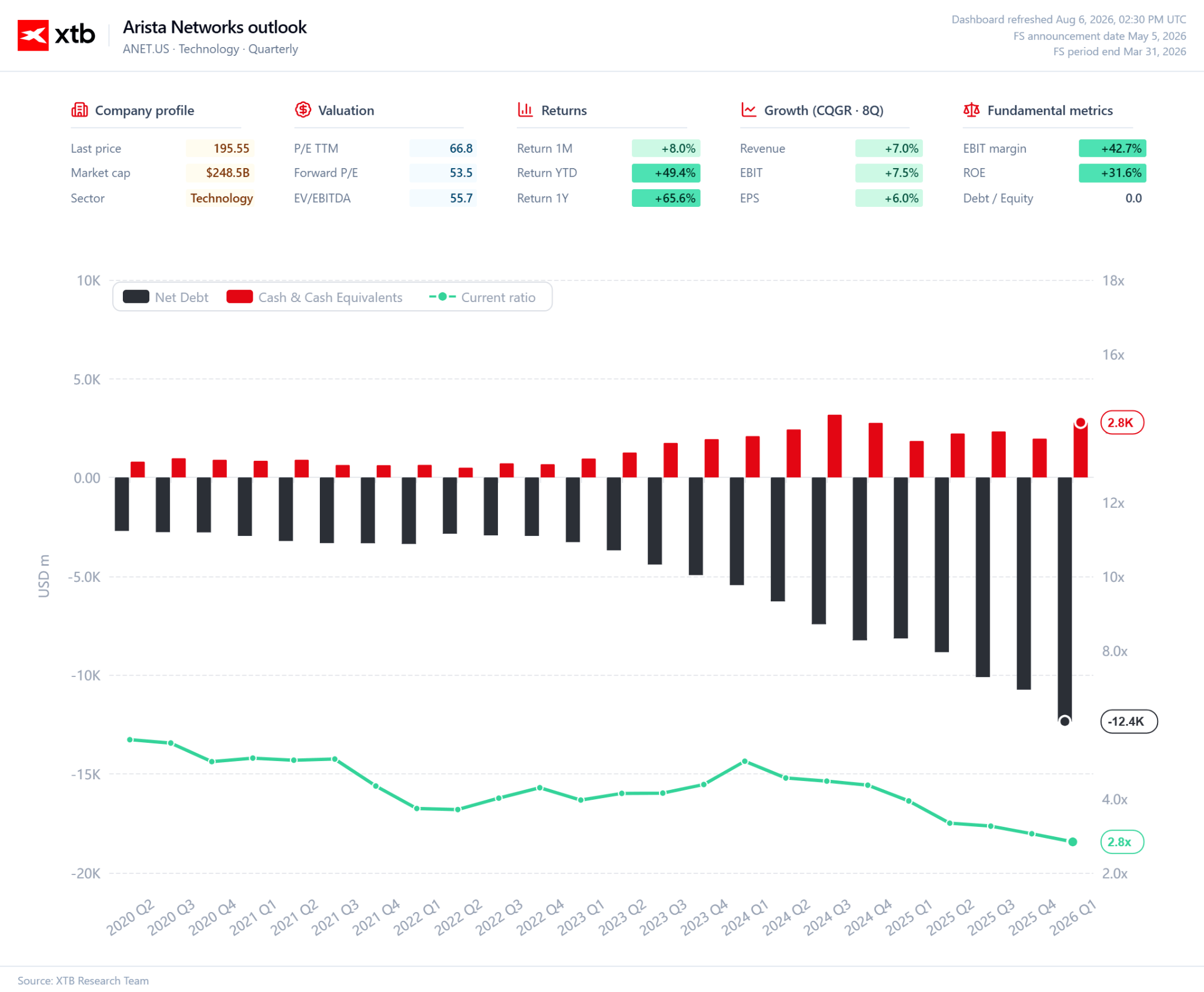The width and height of the screenshot is (1204, 992).
Task: Click Return YTD value +49.4%
Action: tap(666, 173)
